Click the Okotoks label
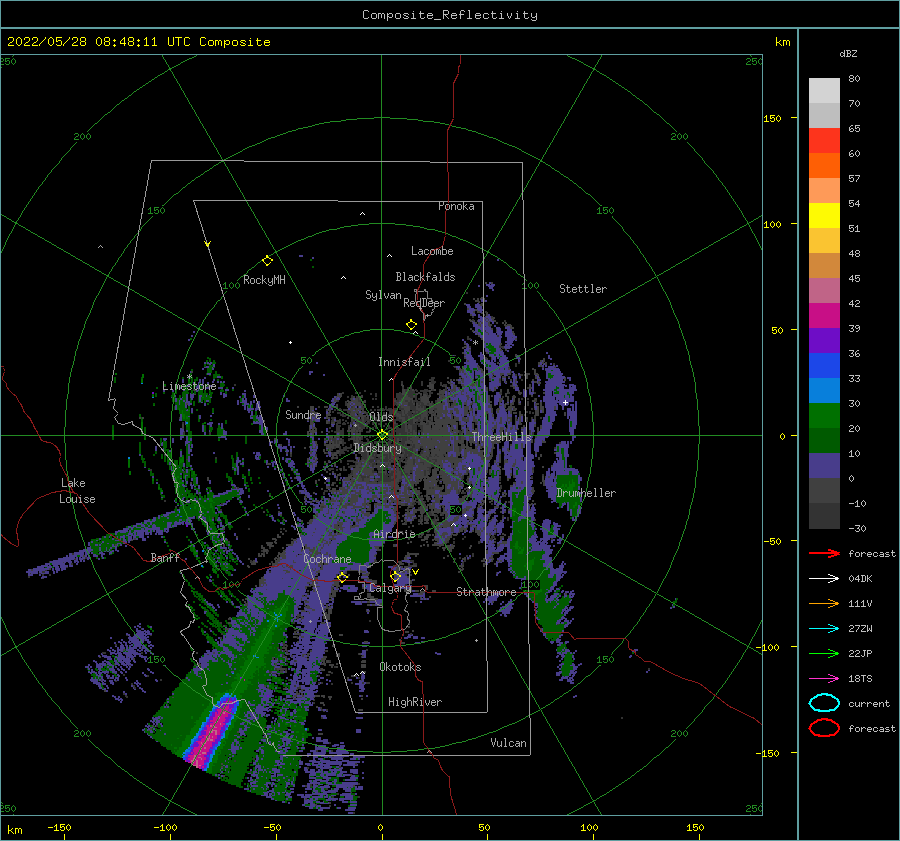Viewport: 900px width, 841px height. tap(400, 667)
